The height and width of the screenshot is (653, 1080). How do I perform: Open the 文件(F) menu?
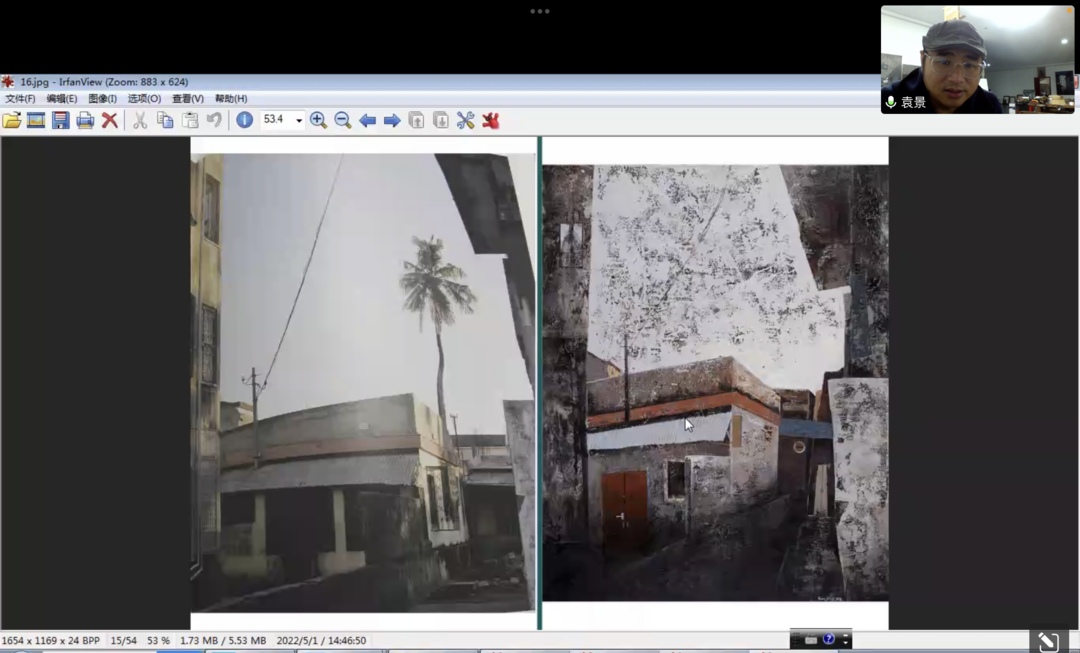(x=20, y=99)
